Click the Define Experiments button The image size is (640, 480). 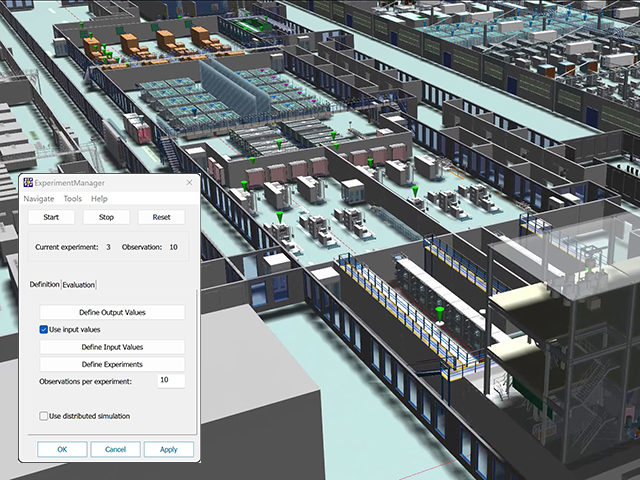click(112, 364)
